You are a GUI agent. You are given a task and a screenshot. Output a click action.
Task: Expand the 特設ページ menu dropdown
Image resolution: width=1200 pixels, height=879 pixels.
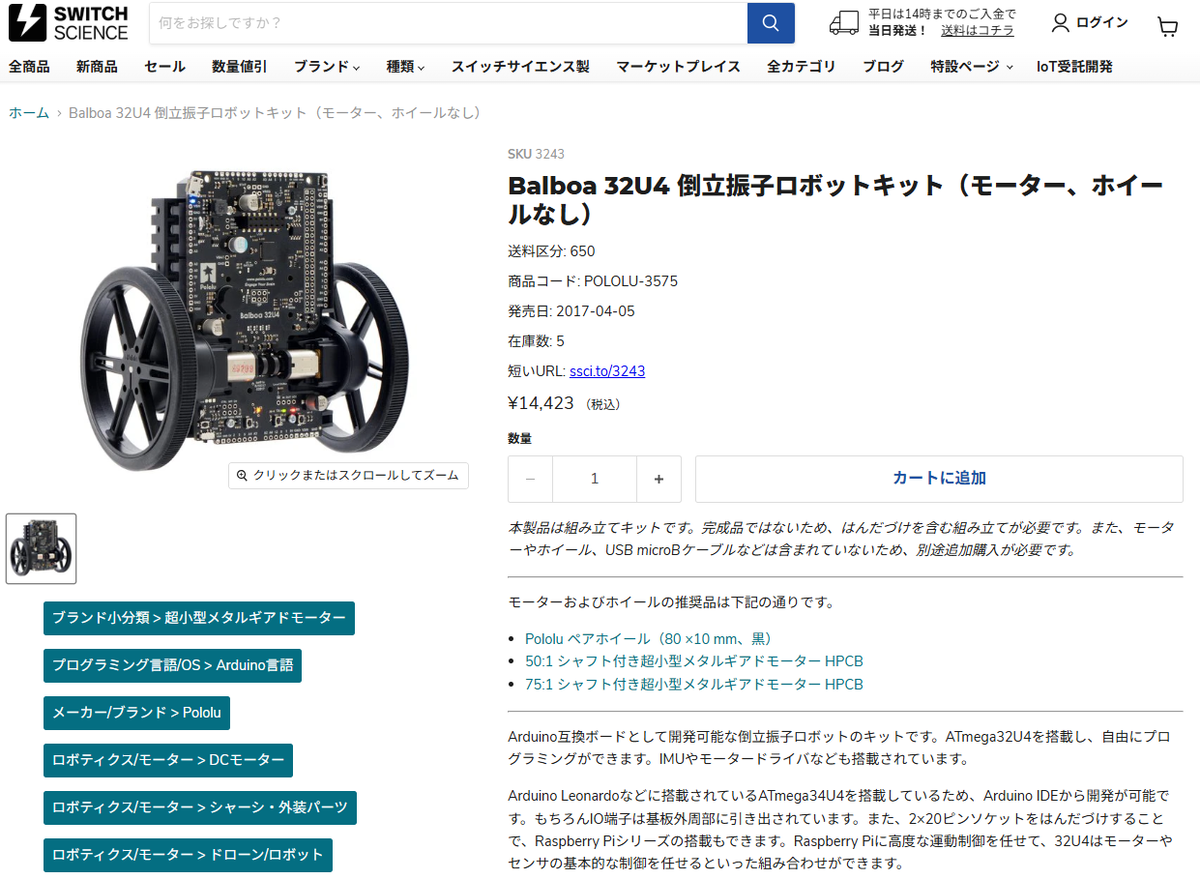971,67
